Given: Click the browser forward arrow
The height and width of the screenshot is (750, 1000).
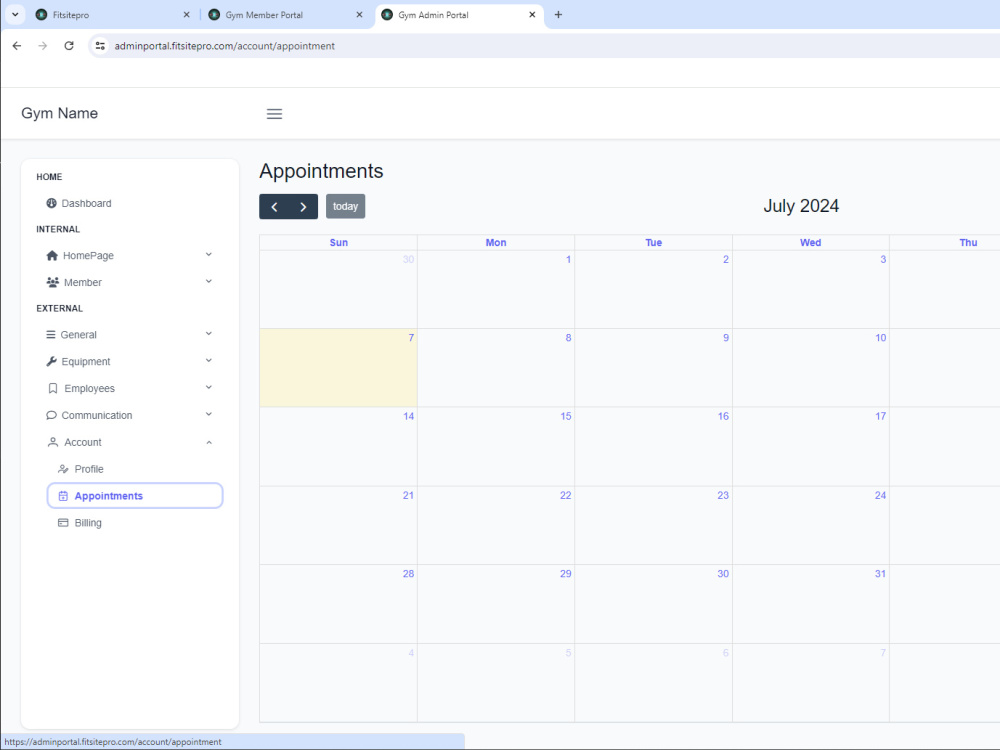Looking at the screenshot, I should click(x=43, y=46).
